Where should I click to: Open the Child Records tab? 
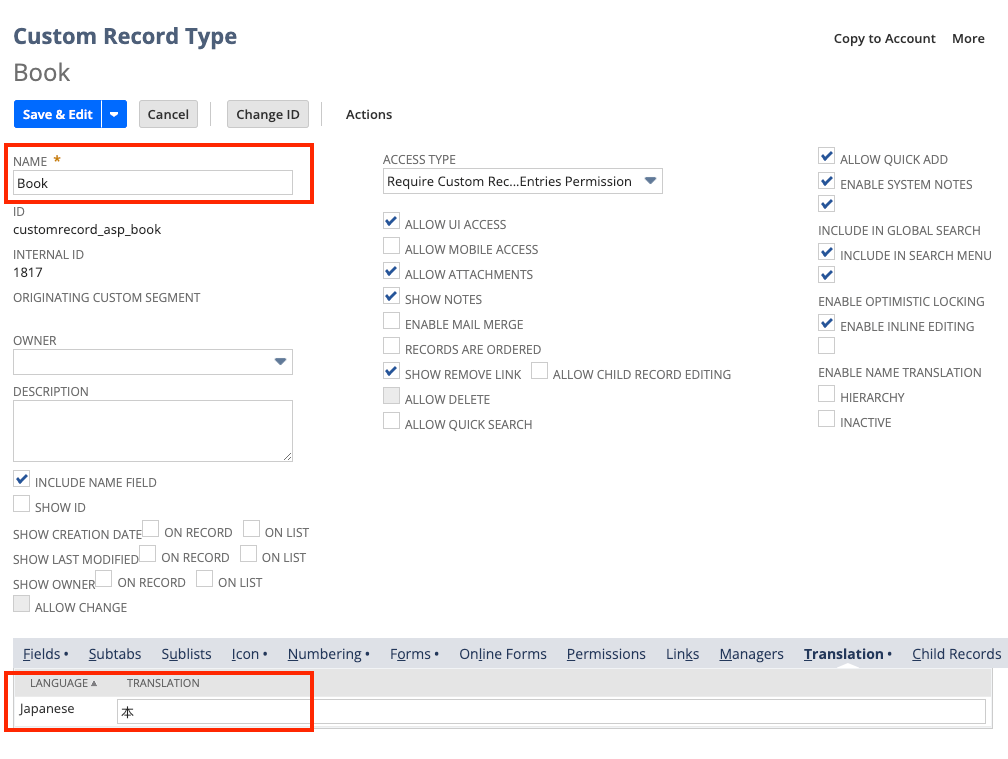(956, 654)
